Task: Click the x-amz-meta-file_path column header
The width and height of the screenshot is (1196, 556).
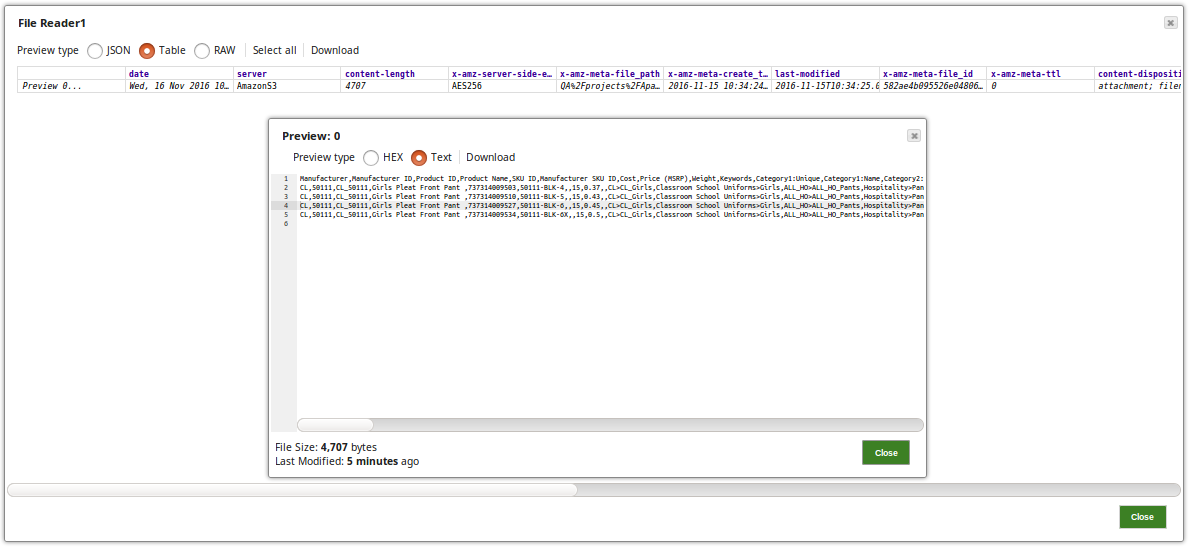Action: [610, 73]
